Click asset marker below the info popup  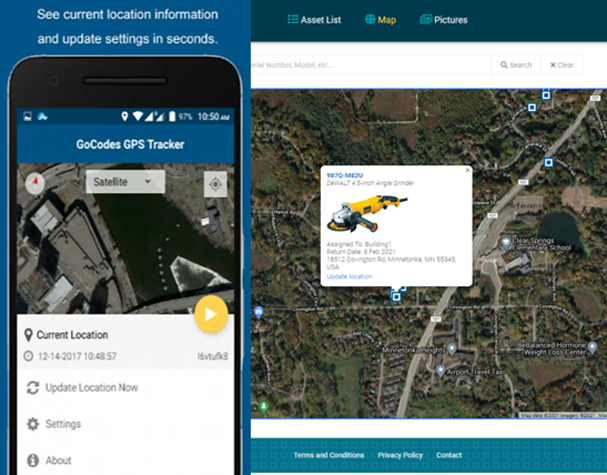[396, 297]
